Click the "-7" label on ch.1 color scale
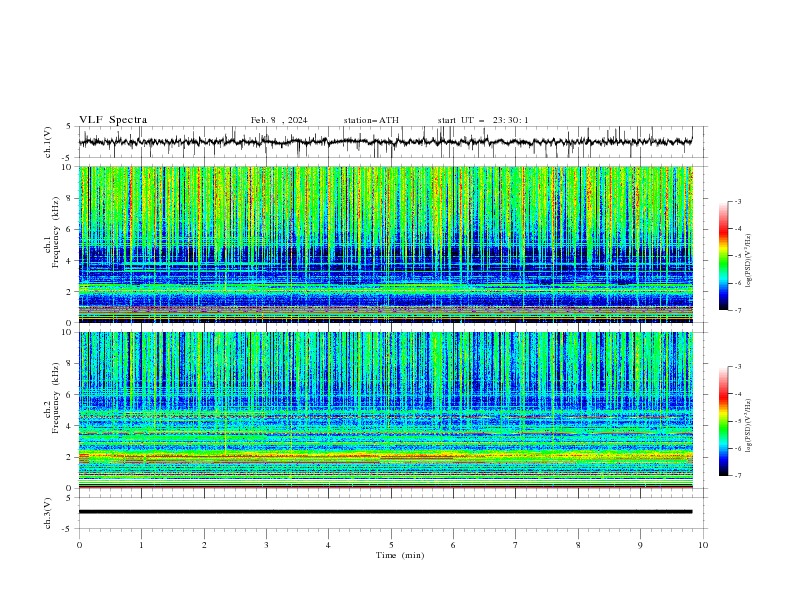 (737, 310)
